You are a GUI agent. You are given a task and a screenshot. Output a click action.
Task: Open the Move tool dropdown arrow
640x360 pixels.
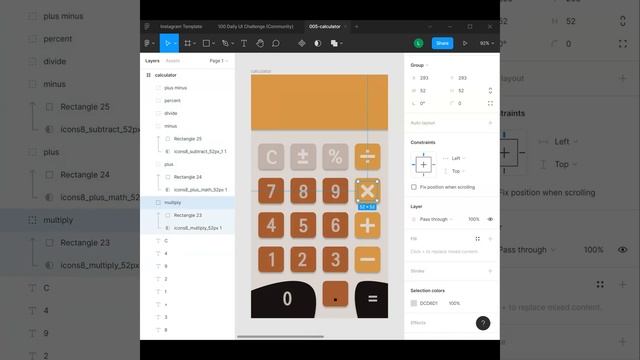click(175, 44)
